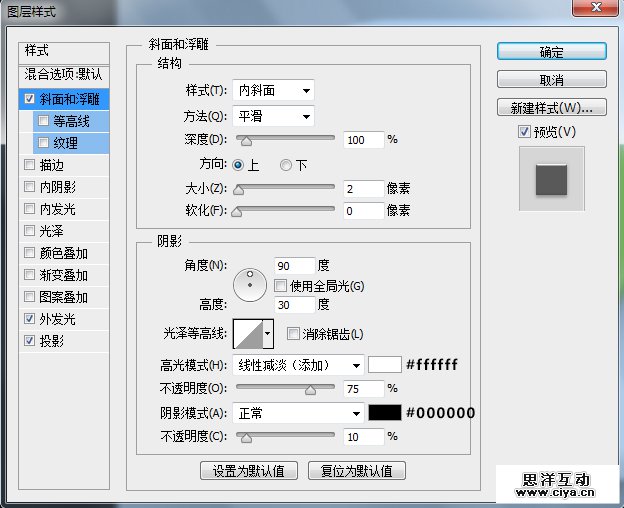The width and height of the screenshot is (624, 508).
Task: Check the 描边 style checkbox
Action: pyautogui.click(x=29, y=164)
